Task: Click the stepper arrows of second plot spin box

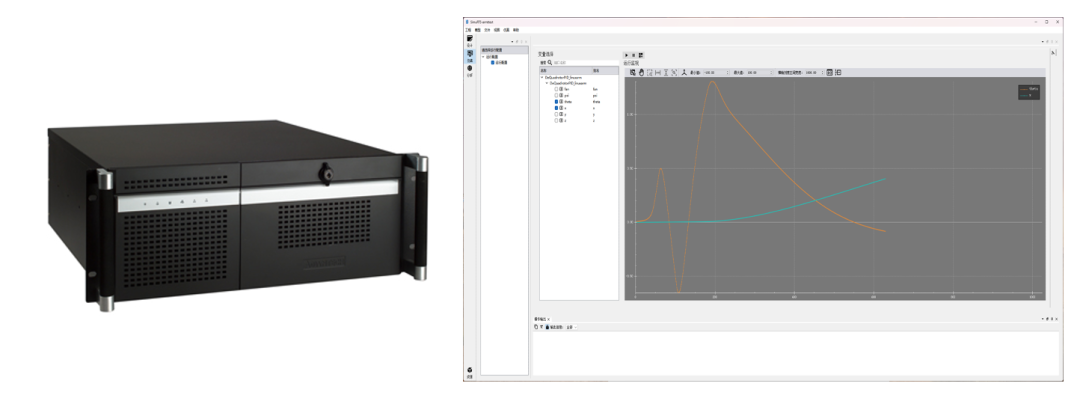Action: click(x=771, y=72)
